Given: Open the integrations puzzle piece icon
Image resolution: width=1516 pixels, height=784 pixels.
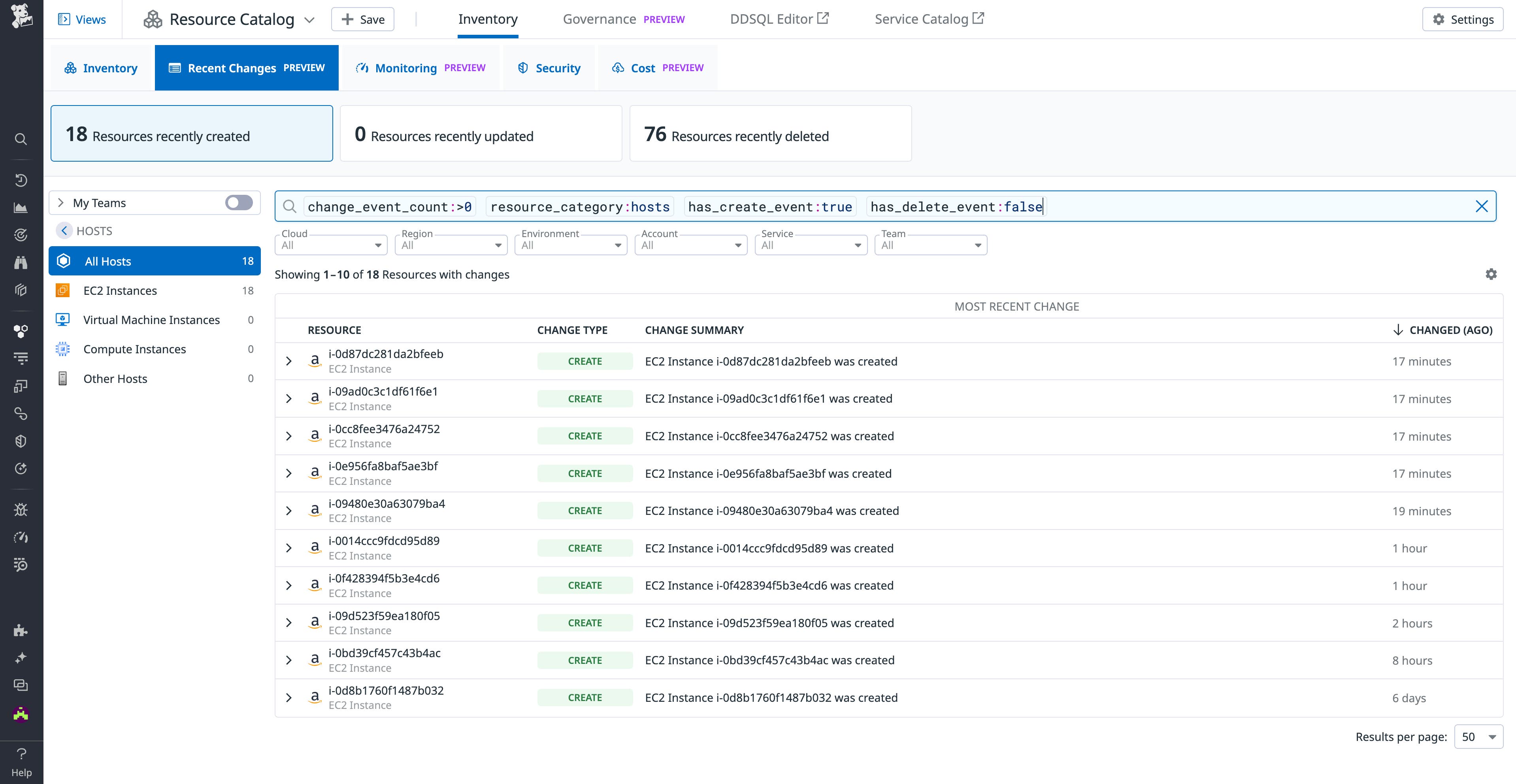Looking at the screenshot, I should (x=21, y=630).
